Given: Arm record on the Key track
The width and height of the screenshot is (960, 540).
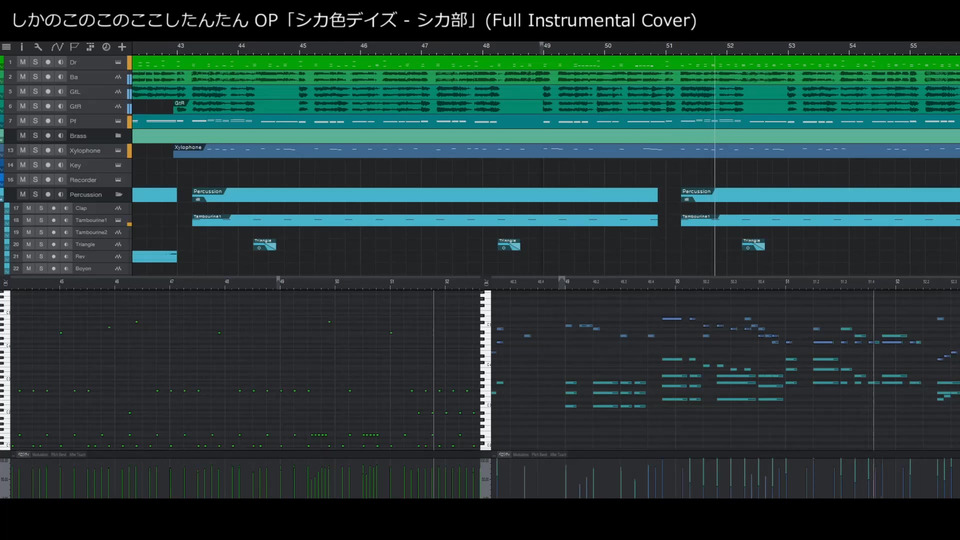Looking at the screenshot, I should click(x=48, y=165).
